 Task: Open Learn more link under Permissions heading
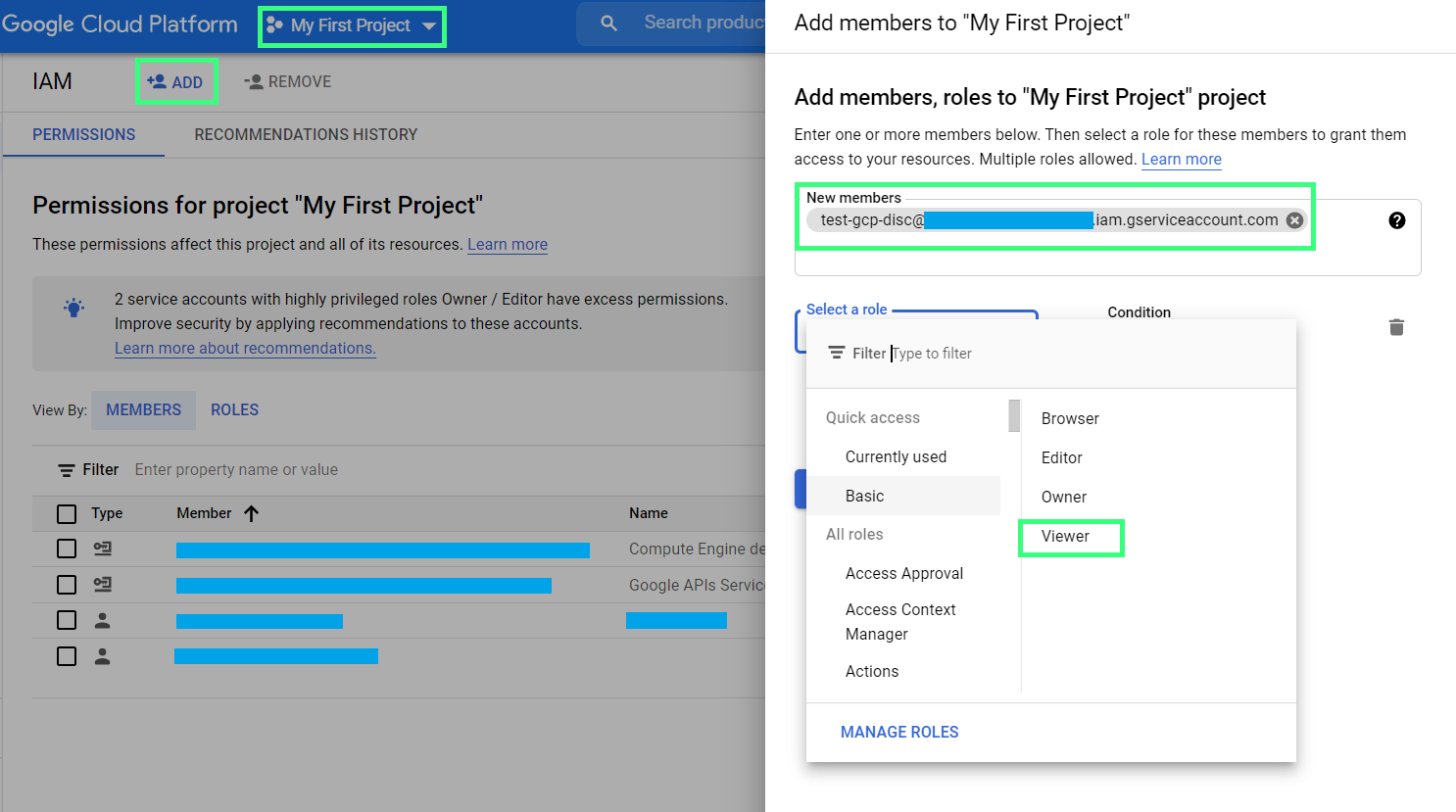(x=508, y=244)
